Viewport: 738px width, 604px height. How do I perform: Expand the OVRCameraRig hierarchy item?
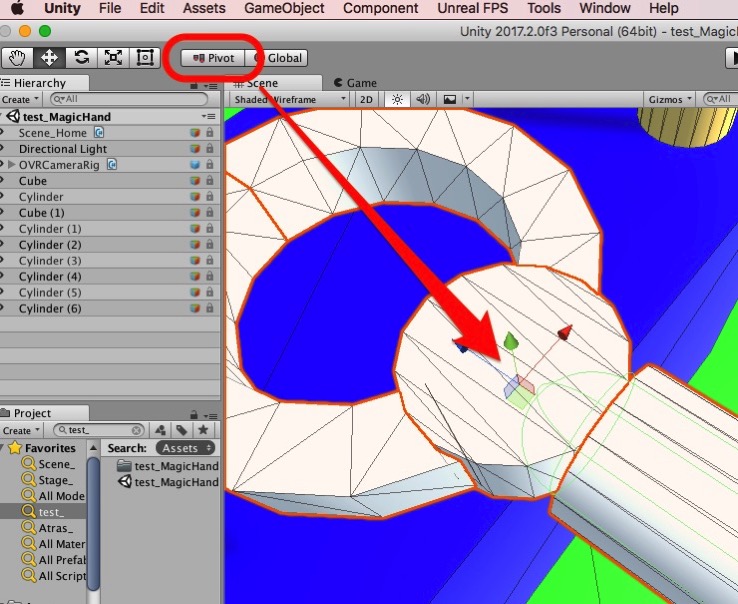pyautogui.click(x=12, y=164)
